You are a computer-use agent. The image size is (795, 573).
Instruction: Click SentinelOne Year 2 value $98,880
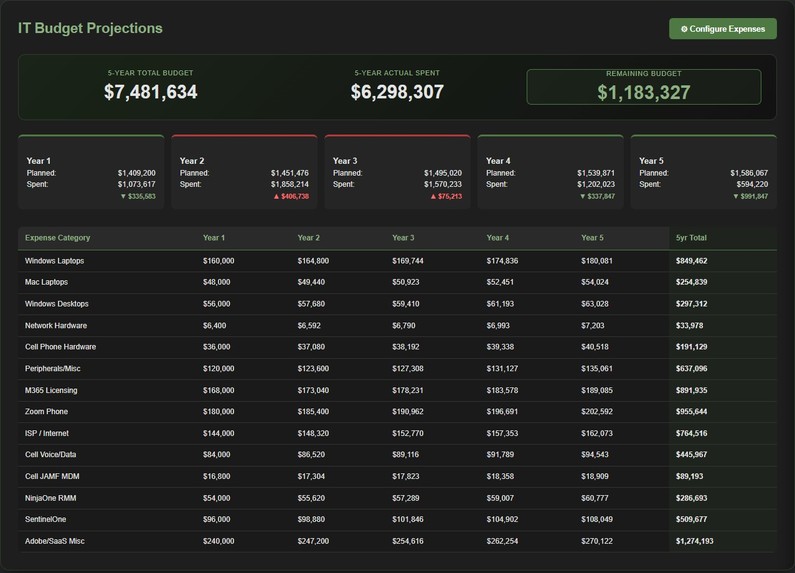click(x=311, y=520)
